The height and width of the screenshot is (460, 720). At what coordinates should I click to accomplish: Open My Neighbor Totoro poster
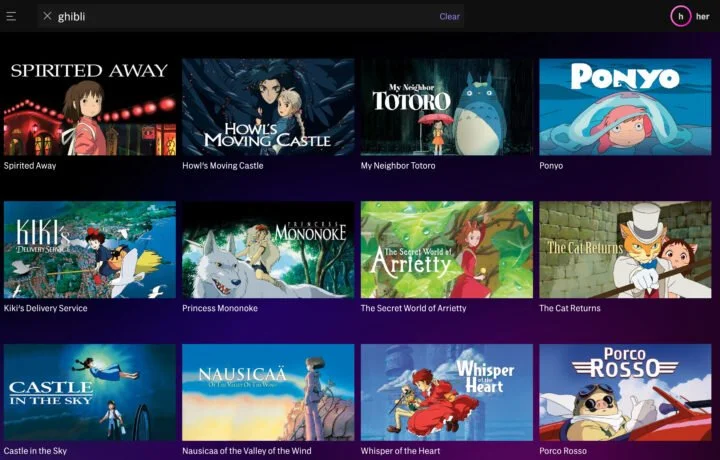pos(446,106)
